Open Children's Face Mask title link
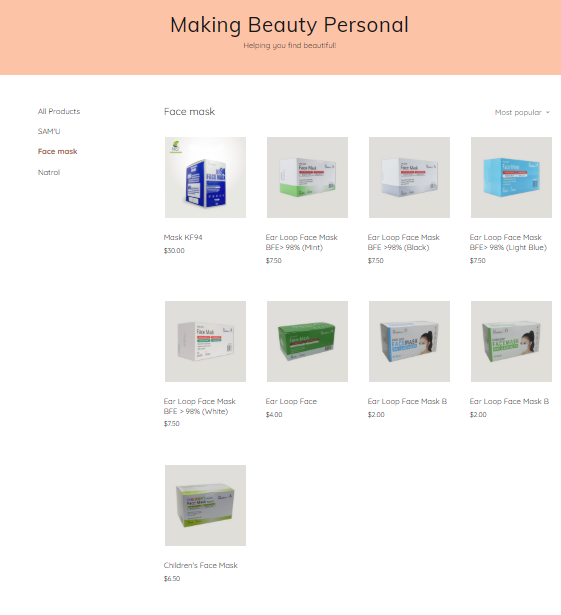This screenshot has width=561, height=615. [200, 565]
